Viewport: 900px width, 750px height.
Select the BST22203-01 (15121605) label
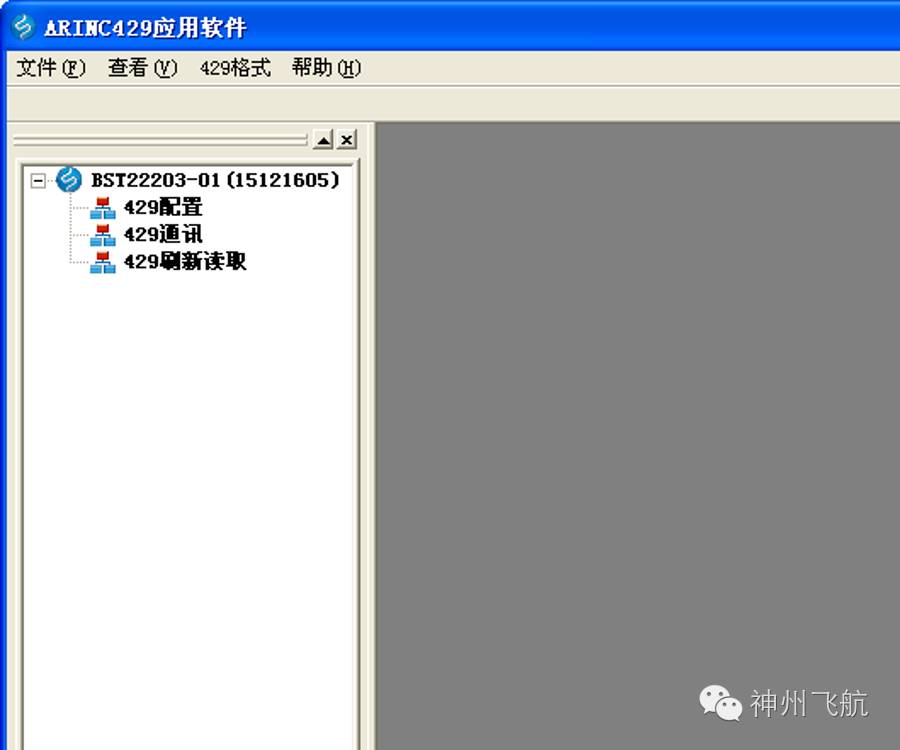tap(215, 180)
